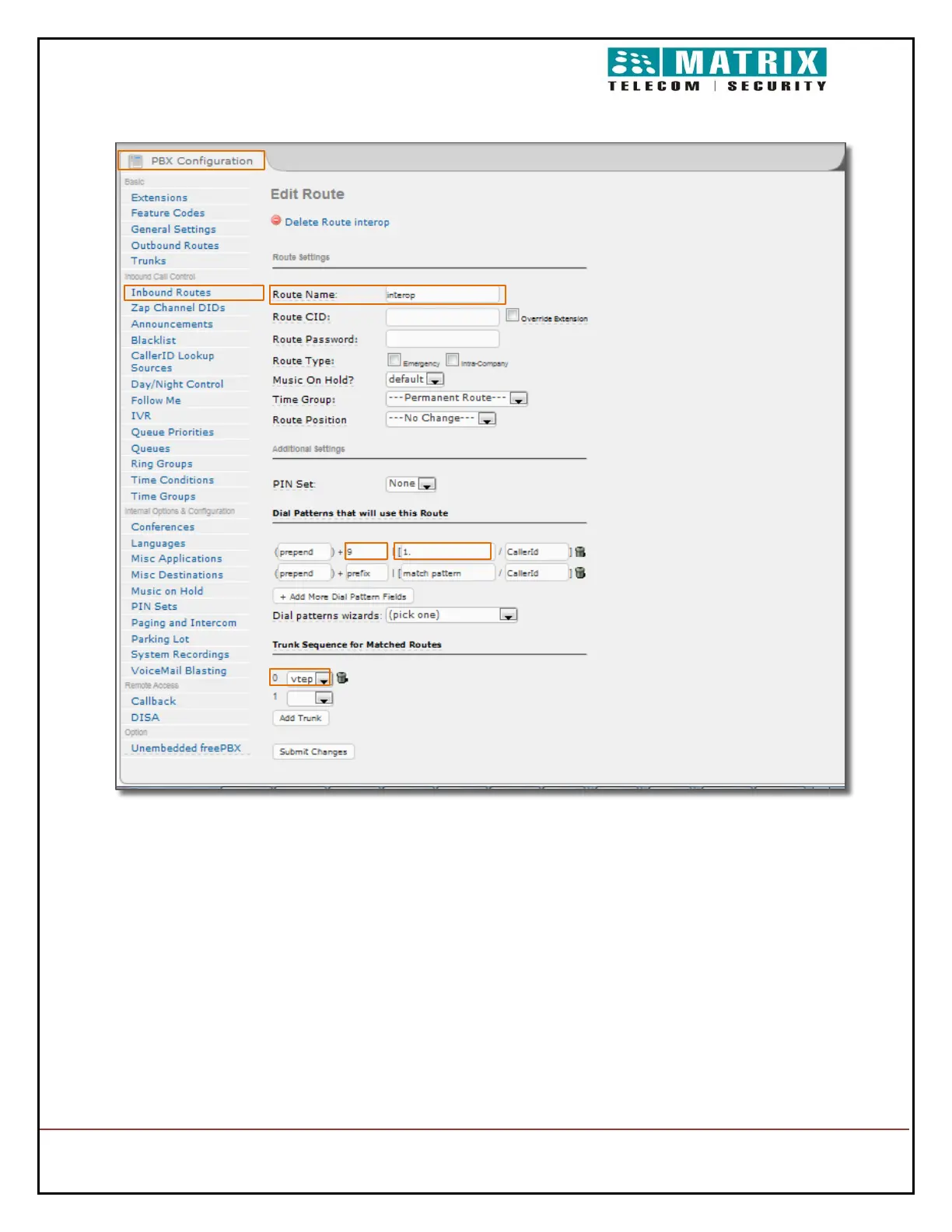Open VoiceMail Blasting link
The width and height of the screenshot is (952, 1232).
pyautogui.click(x=179, y=671)
